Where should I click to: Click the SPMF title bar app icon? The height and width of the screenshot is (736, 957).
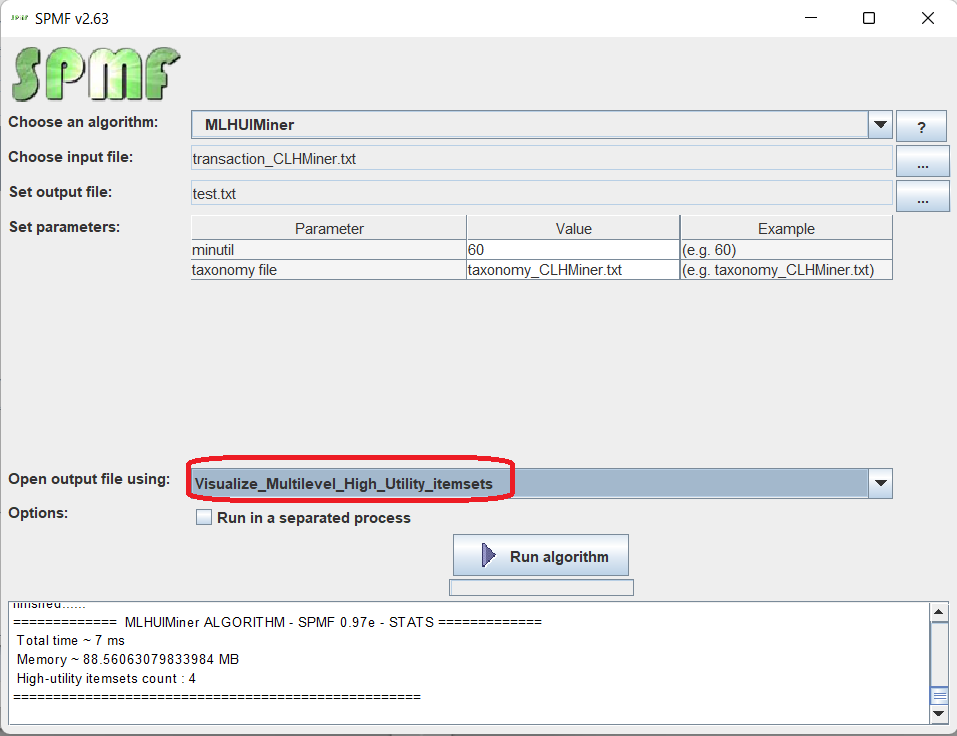(18, 18)
